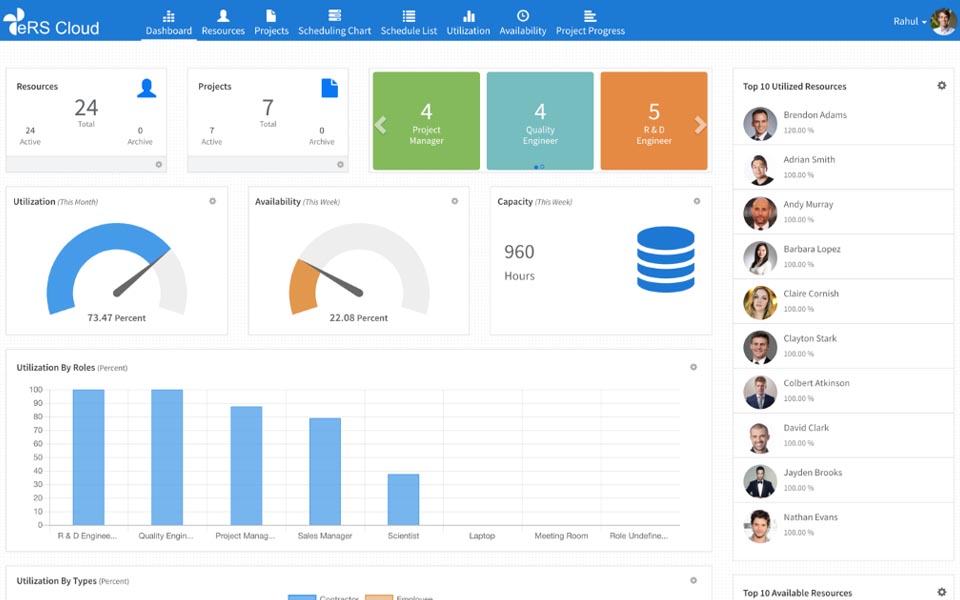
Task: Click the Projects document icon
Action: [329, 88]
